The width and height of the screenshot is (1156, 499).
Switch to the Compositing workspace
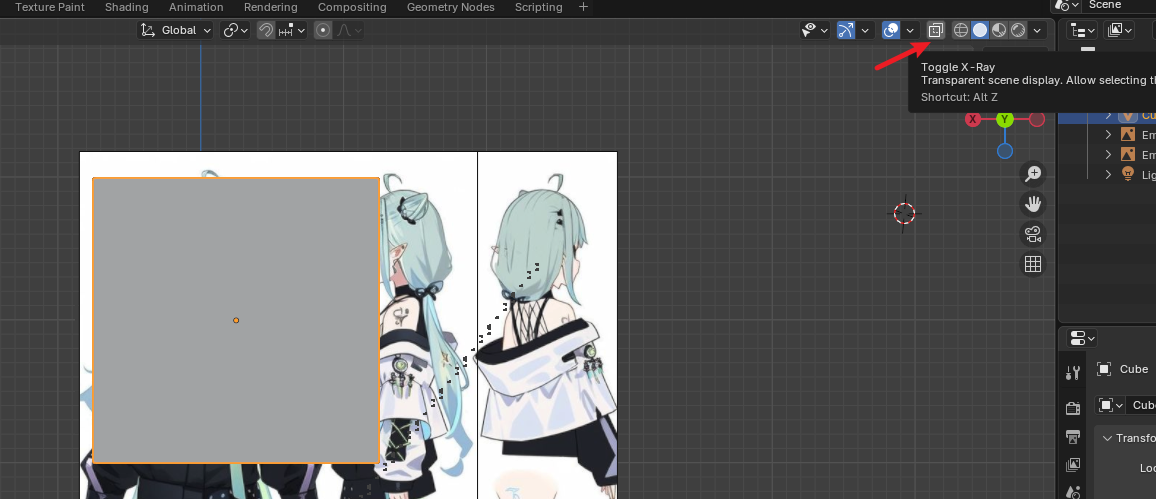pyautogui.click(x=352, y=7)
